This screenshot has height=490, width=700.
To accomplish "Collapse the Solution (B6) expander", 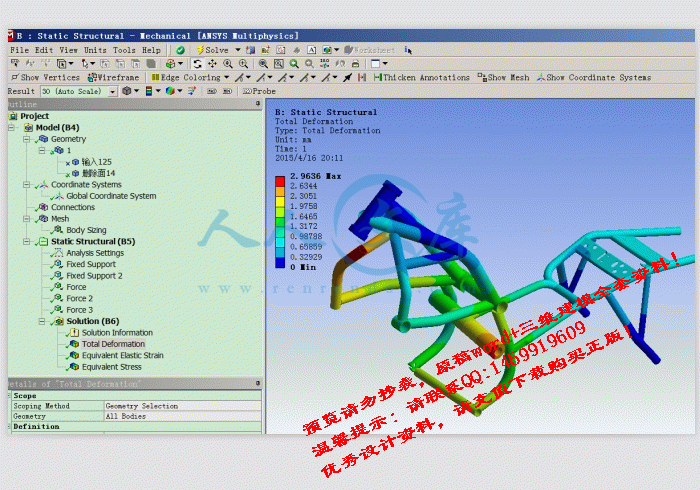I will pos(42,321).
